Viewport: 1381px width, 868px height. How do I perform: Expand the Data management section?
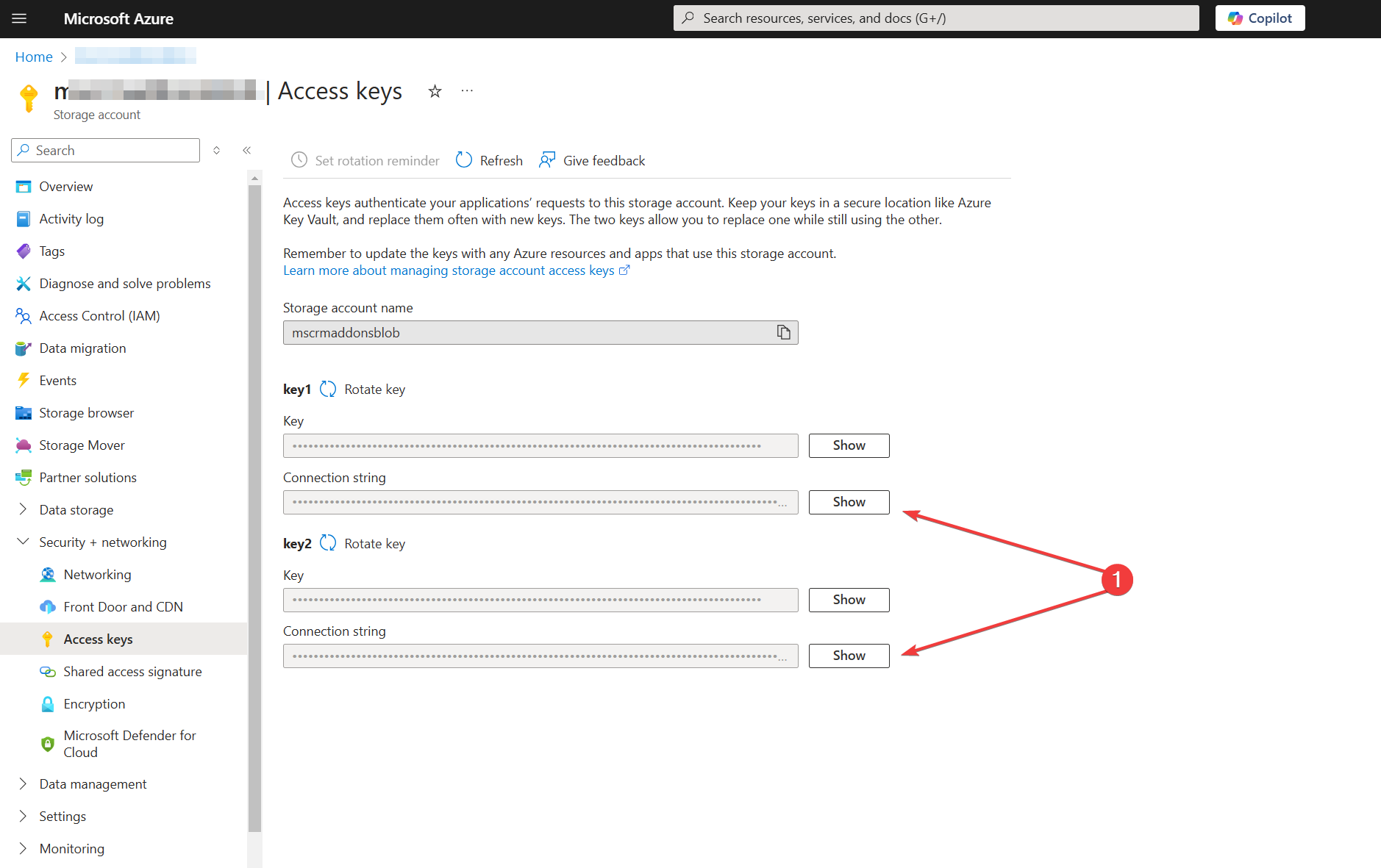[x=23, y=783]
